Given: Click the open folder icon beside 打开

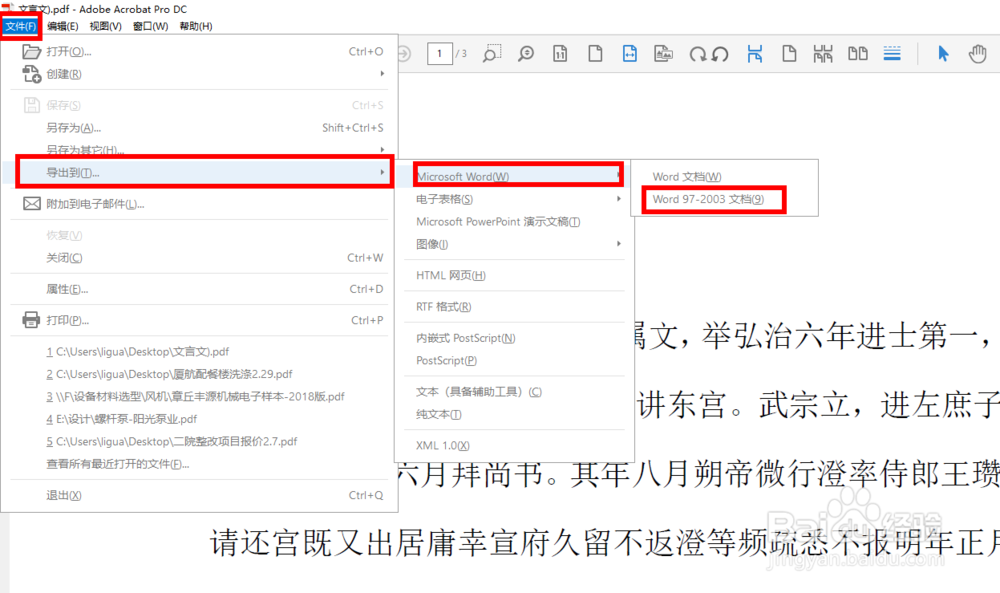Looking at the screenshot, I should (x=31, y=51).
